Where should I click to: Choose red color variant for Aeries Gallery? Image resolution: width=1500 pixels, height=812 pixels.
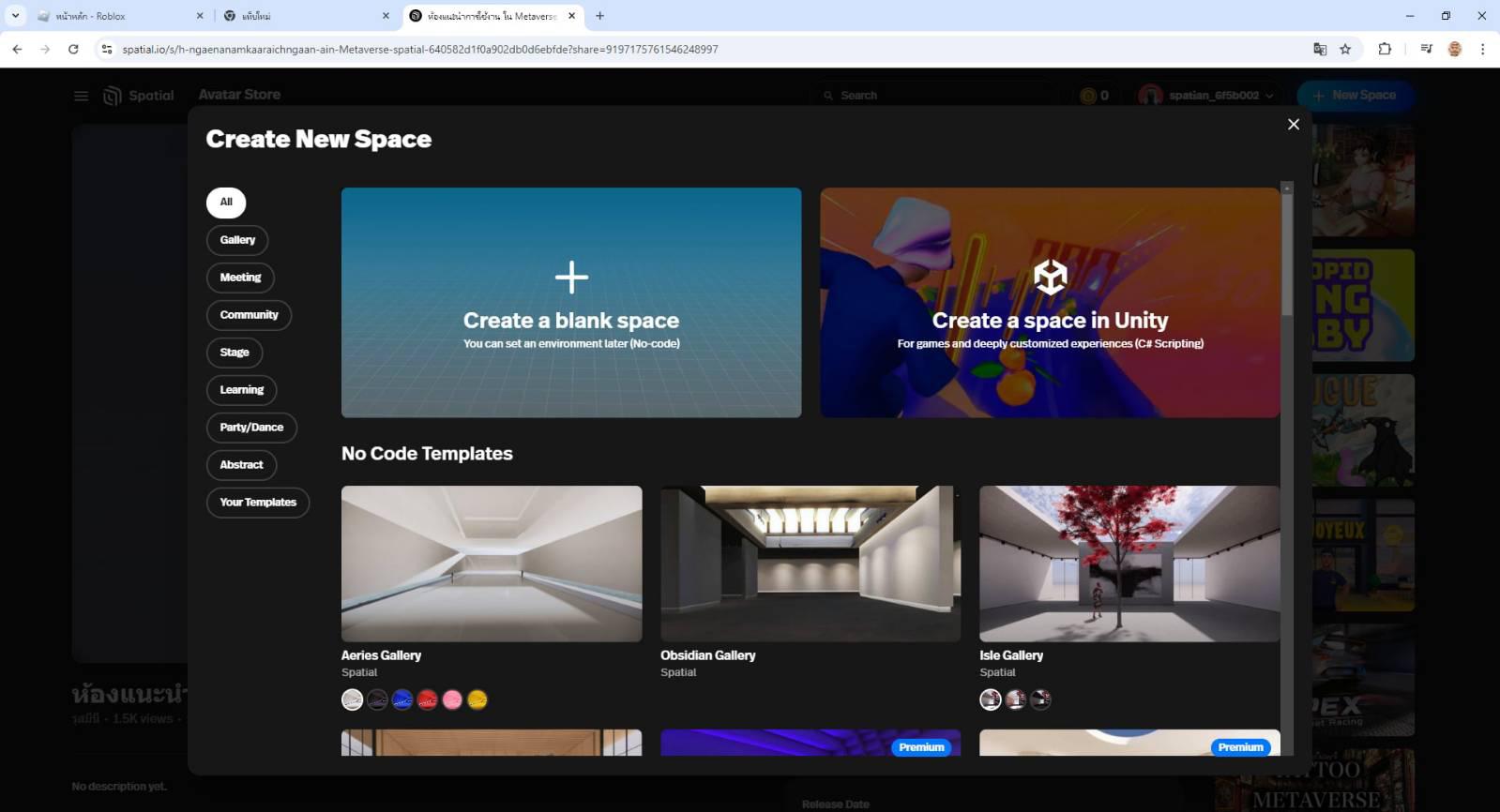427,699
